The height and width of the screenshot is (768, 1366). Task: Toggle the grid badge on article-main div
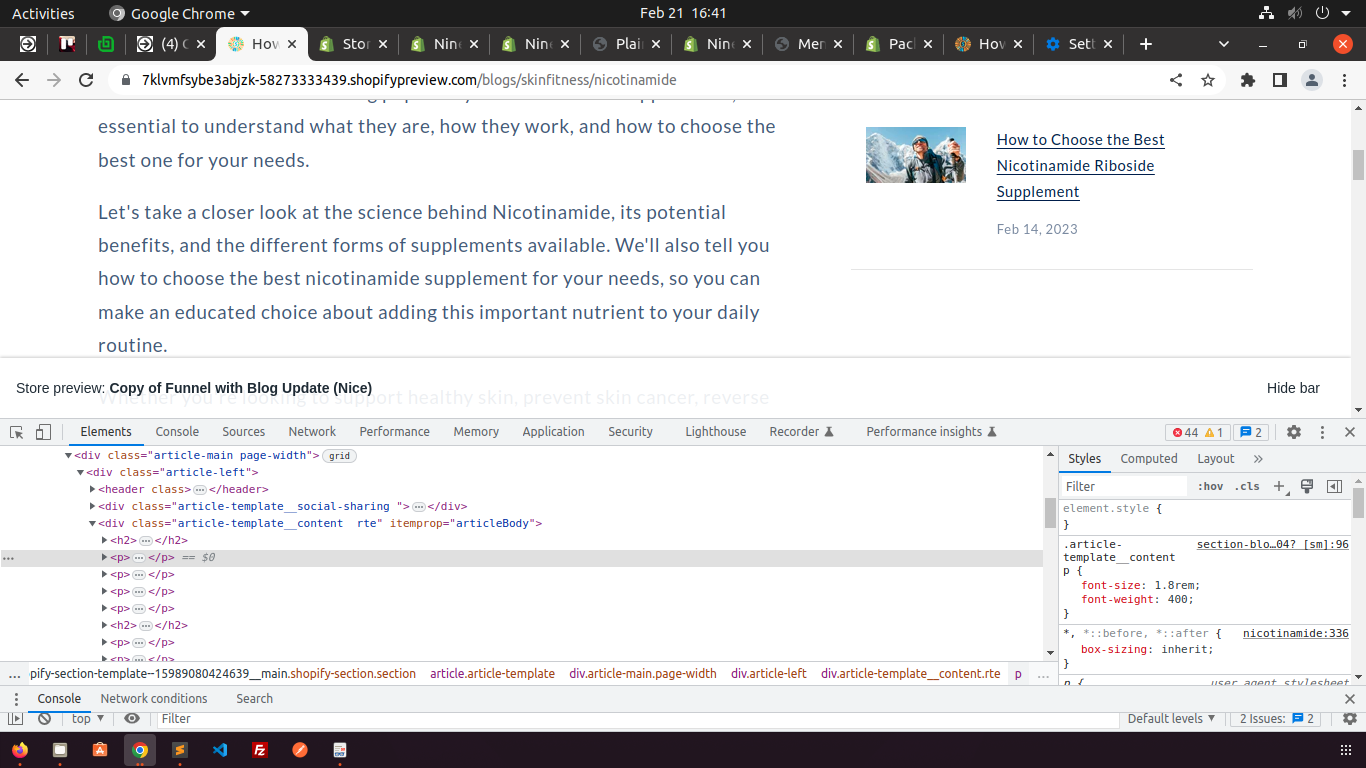click(x=340, y=456)
